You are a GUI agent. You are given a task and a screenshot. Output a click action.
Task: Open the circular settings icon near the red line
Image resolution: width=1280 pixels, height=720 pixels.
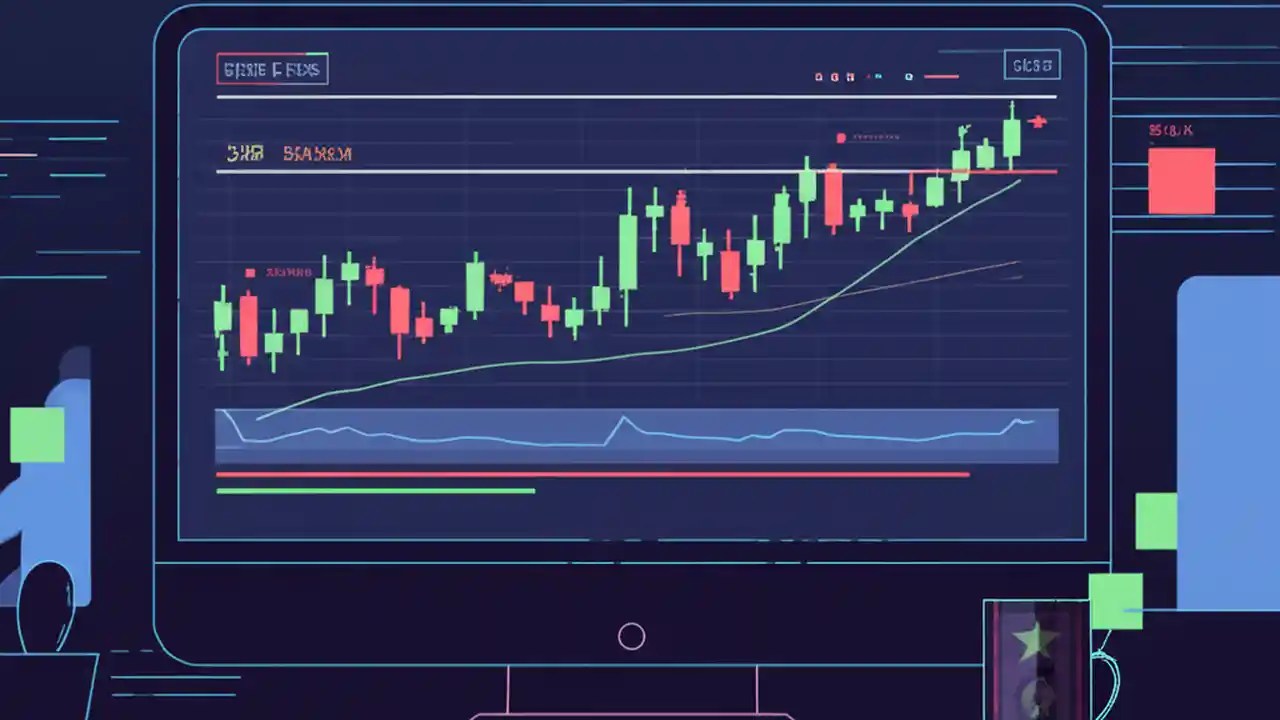pos(908,75)
